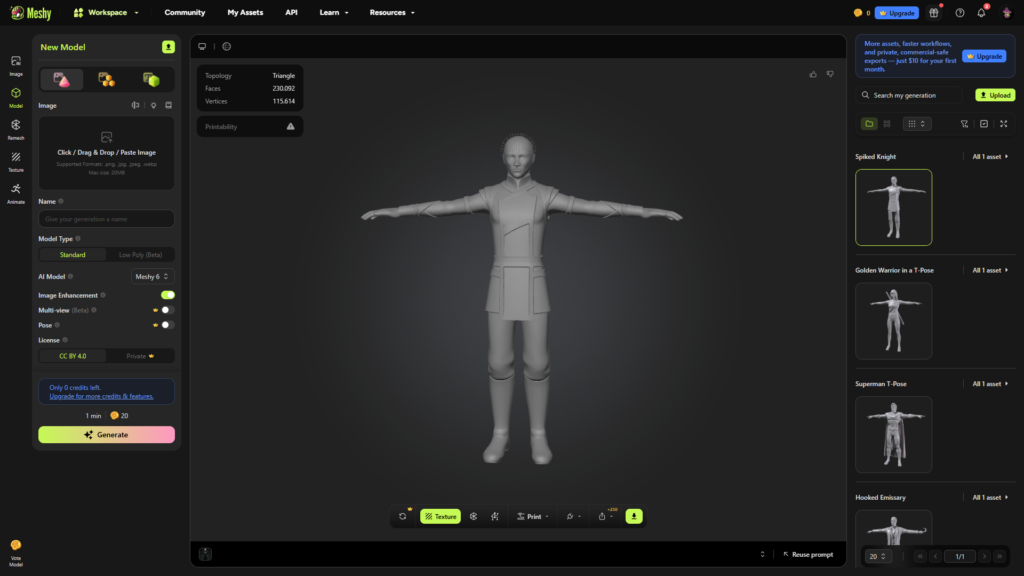Select the Golden Warrior in a T-Pose thumbnail

pyautogui.click(x=893, y=321)
